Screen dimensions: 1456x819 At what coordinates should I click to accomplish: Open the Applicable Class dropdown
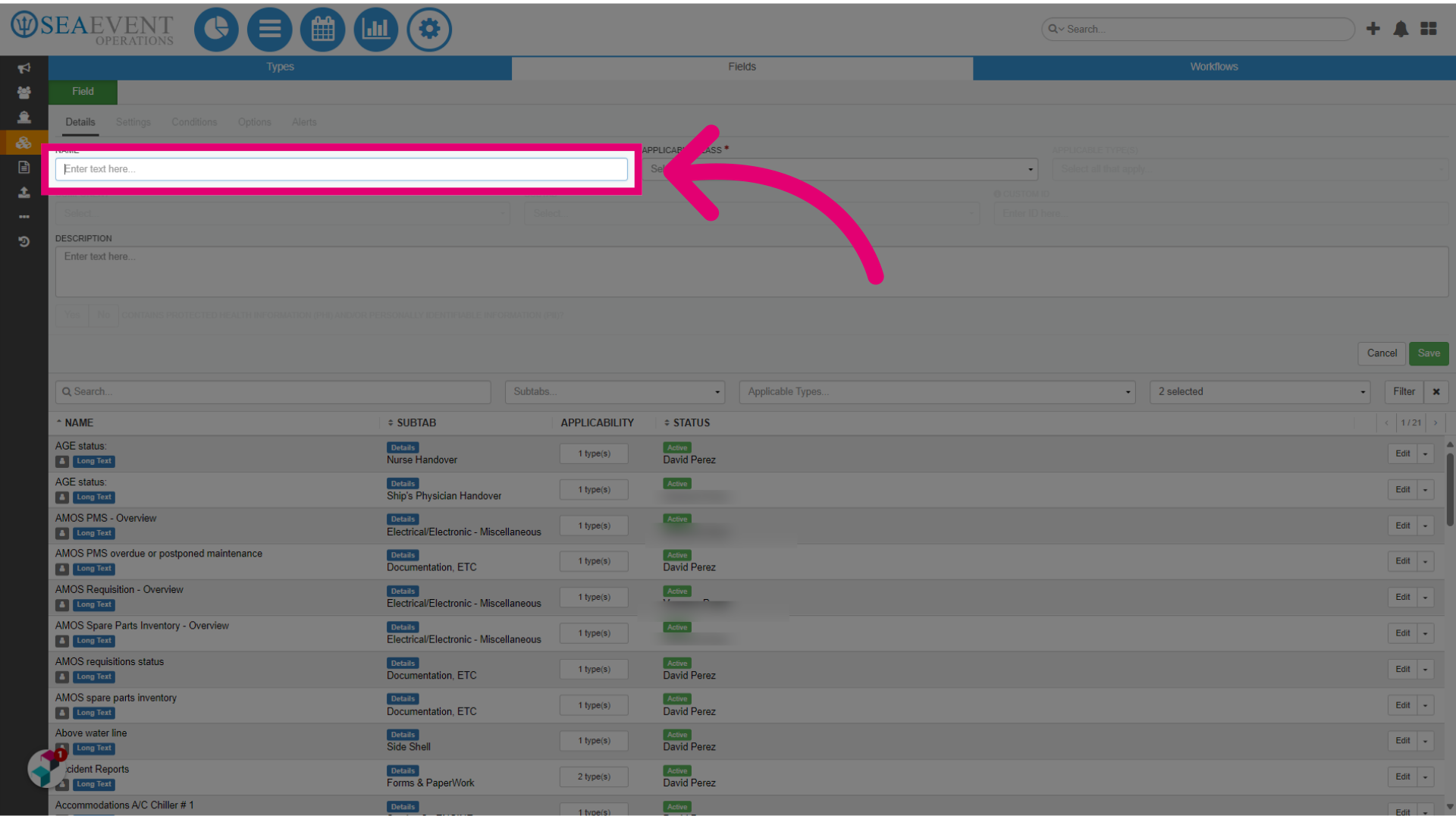[840, 169]
